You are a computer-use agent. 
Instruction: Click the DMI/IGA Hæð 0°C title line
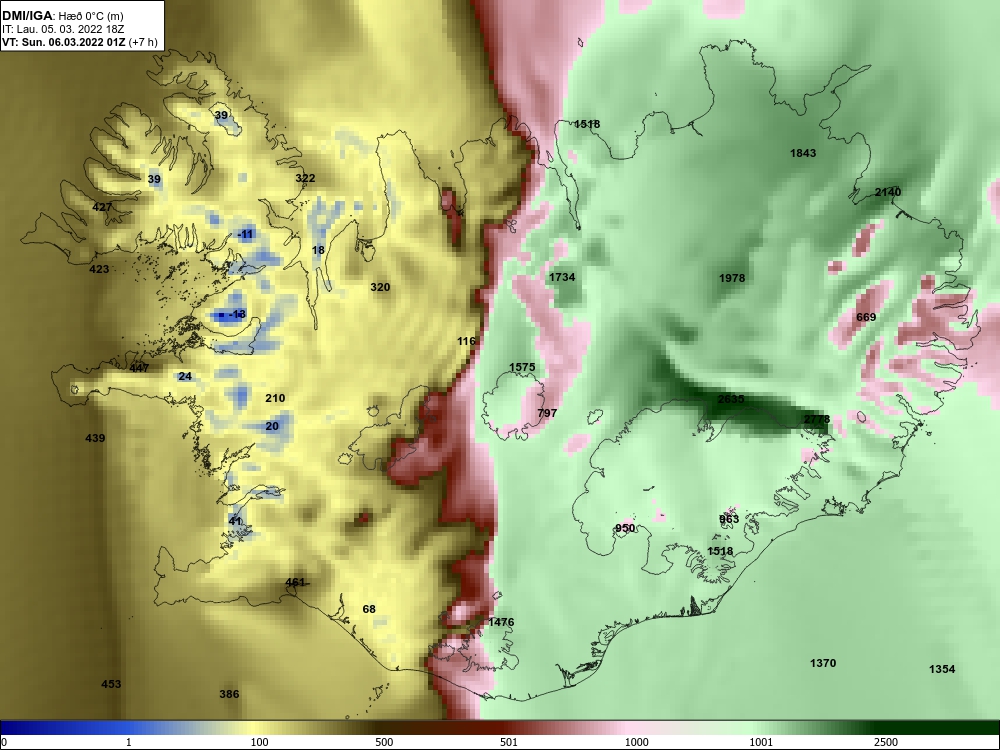click(63, 16)
